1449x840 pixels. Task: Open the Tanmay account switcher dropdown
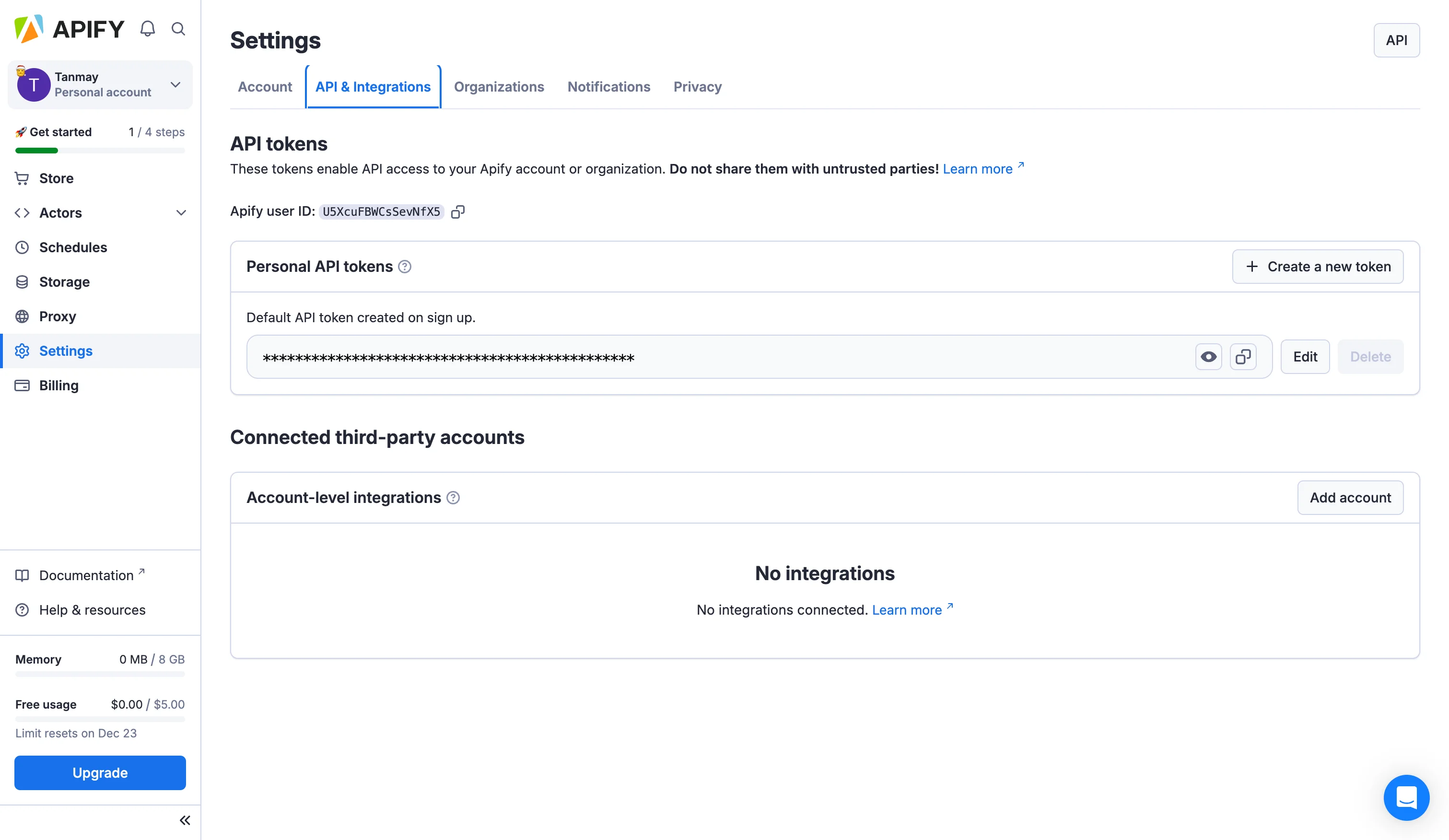pos(175,84)
